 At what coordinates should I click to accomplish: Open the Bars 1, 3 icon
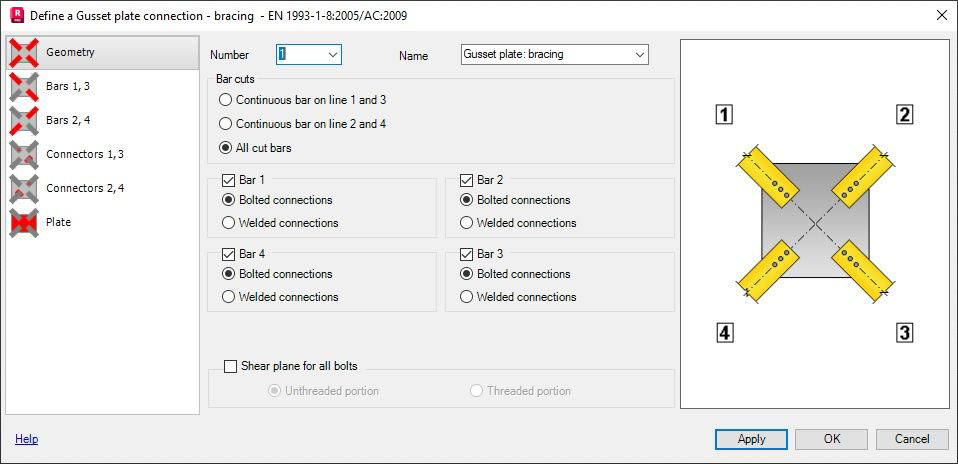pos(24,87)
